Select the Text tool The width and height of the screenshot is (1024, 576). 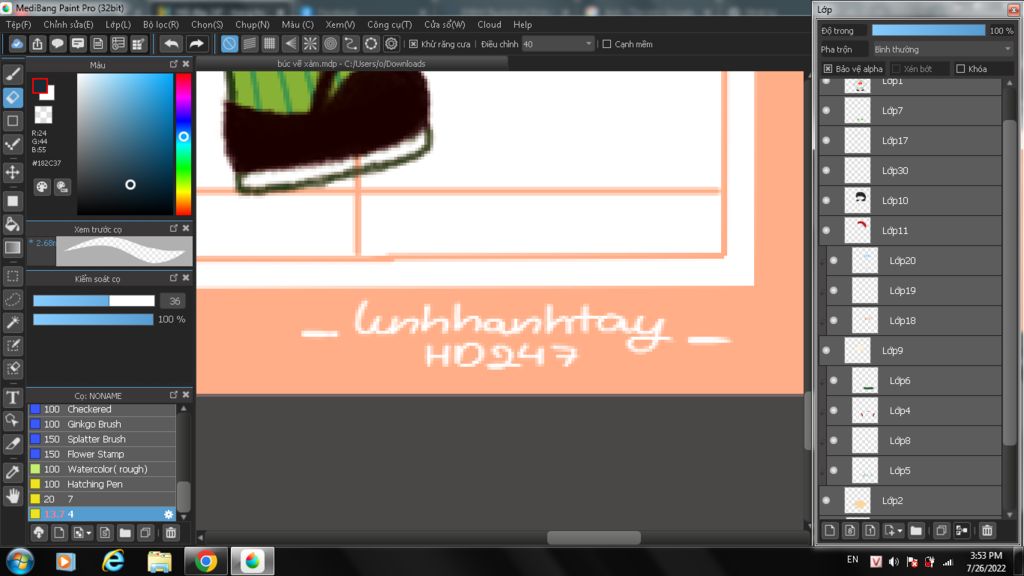(x=13, y=397)
